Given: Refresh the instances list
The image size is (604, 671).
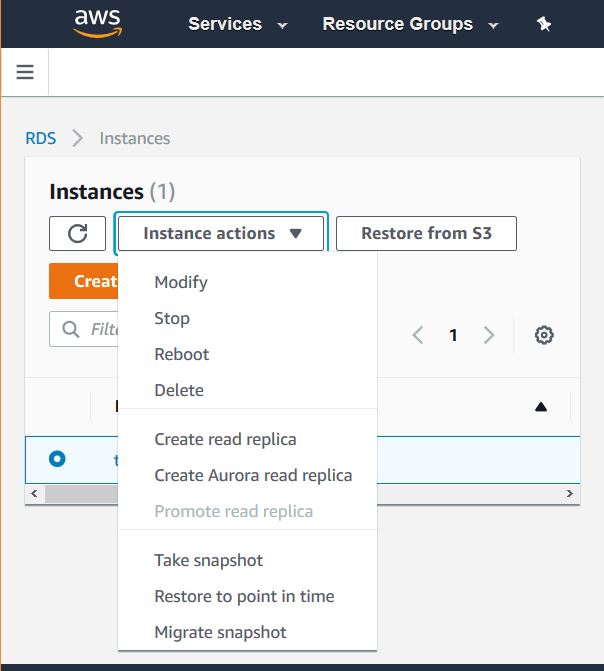Looking at the screenshot, I should coord(78,233).
